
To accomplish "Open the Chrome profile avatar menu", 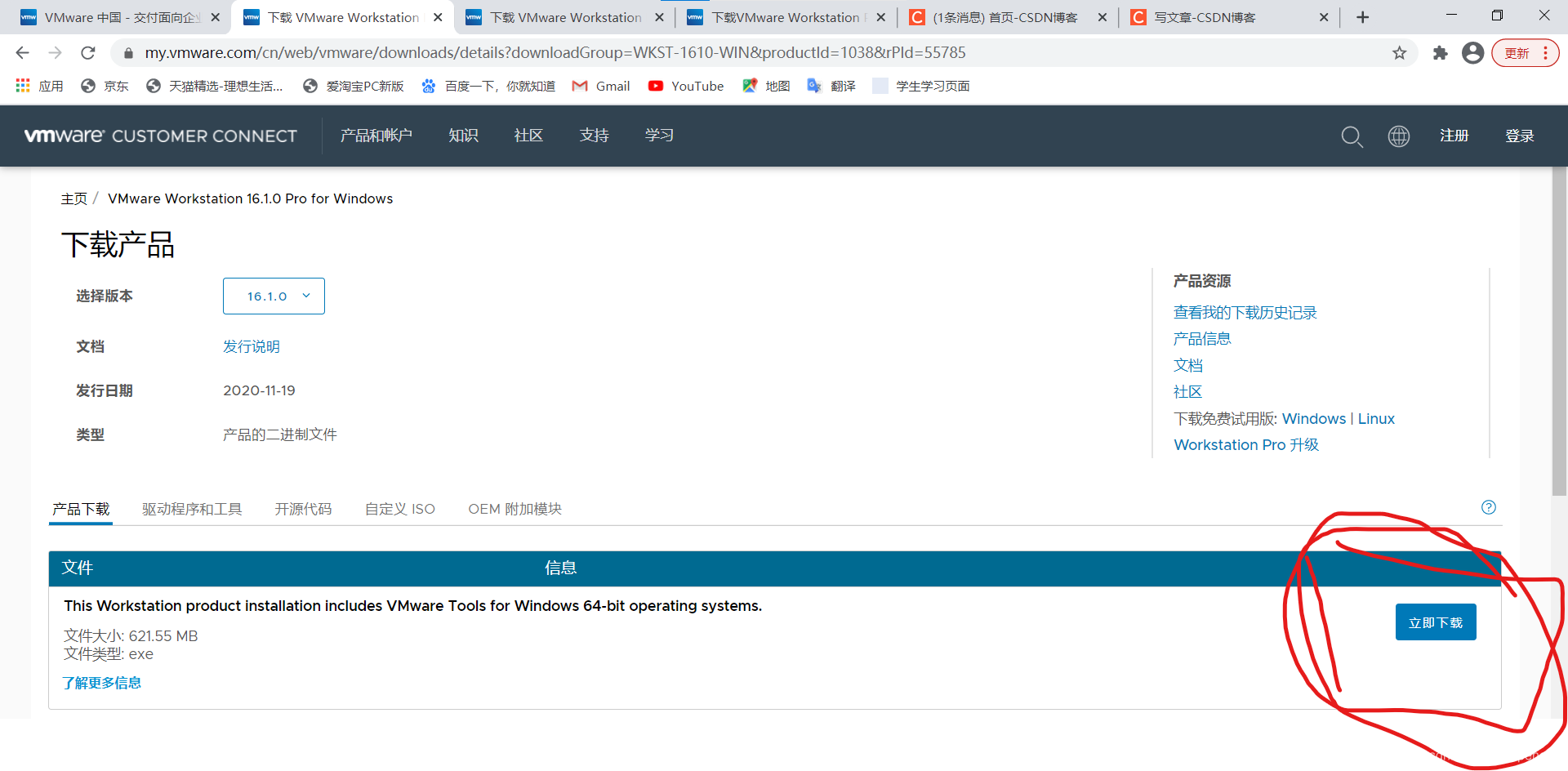I will 1472,53.
